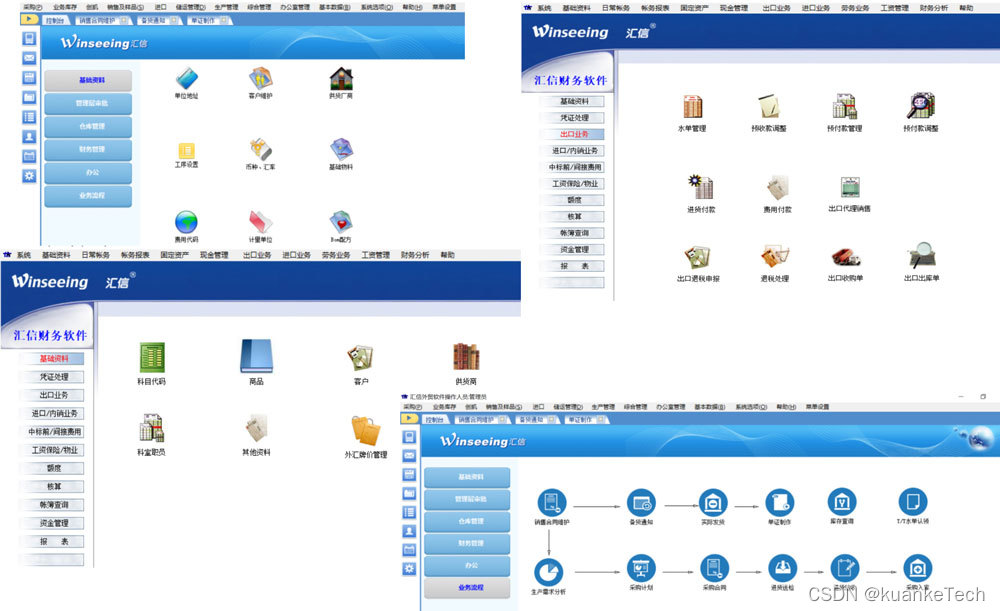The image size is (1000, 611).
Task: Switch to 备货通知 tab in the top-left window
Action: click(x=158, y=20)
